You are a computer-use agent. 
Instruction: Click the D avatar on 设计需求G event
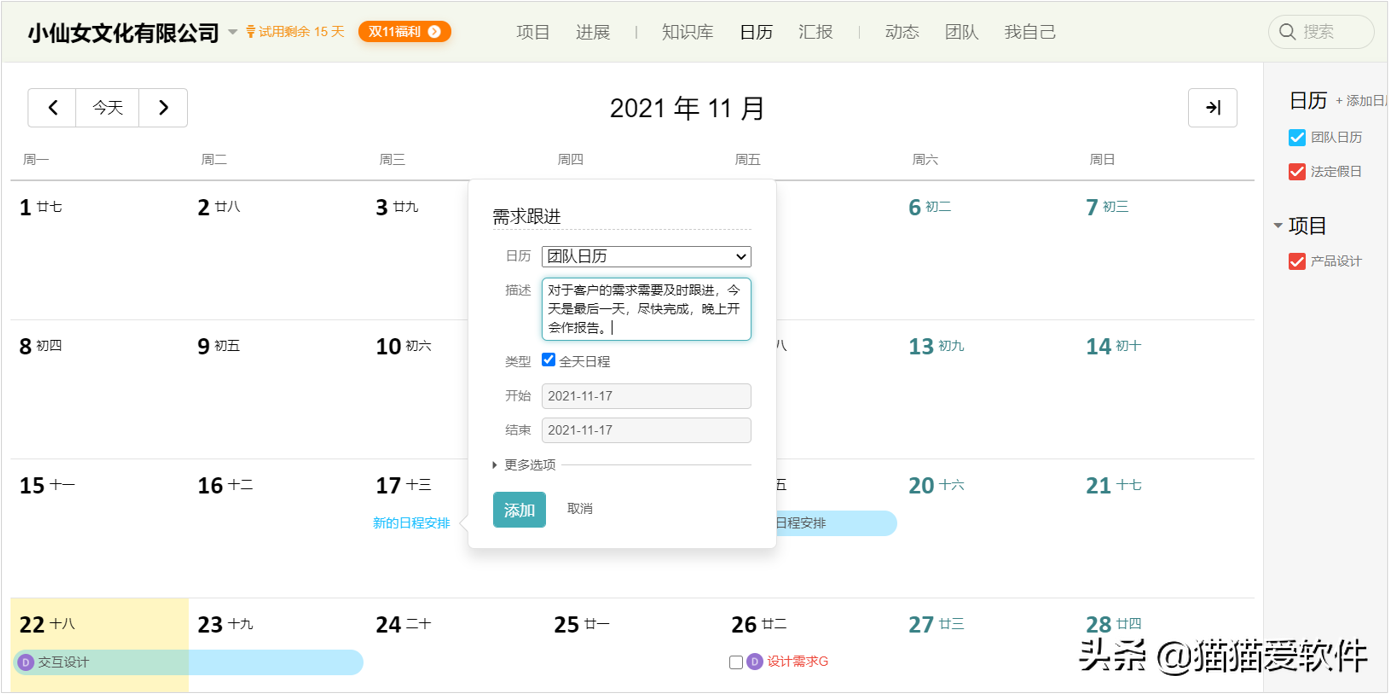coord(754,661)
